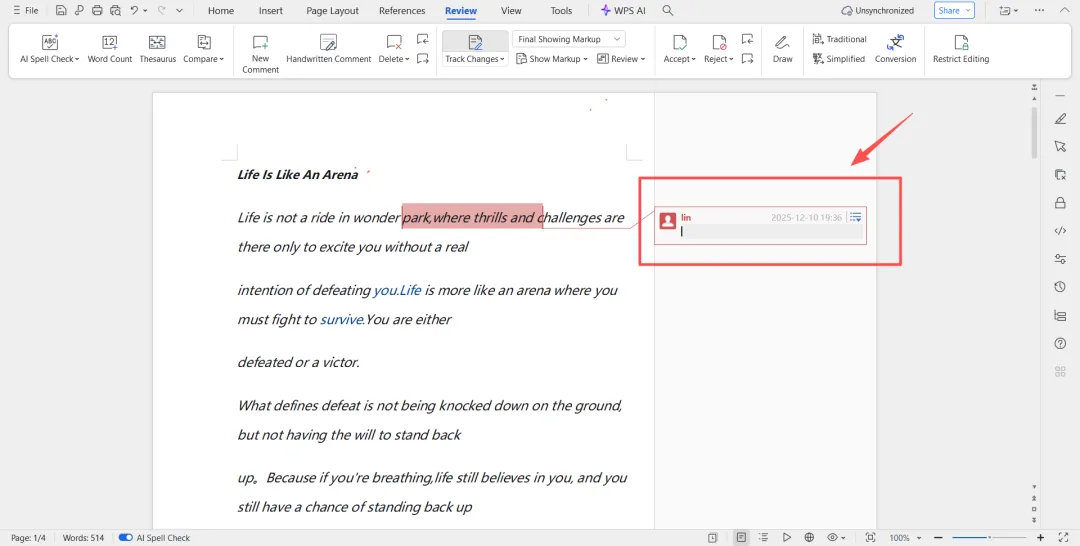Undo the last action
The height and width of the screenshot is (546, 1080).
coord(134,10)
